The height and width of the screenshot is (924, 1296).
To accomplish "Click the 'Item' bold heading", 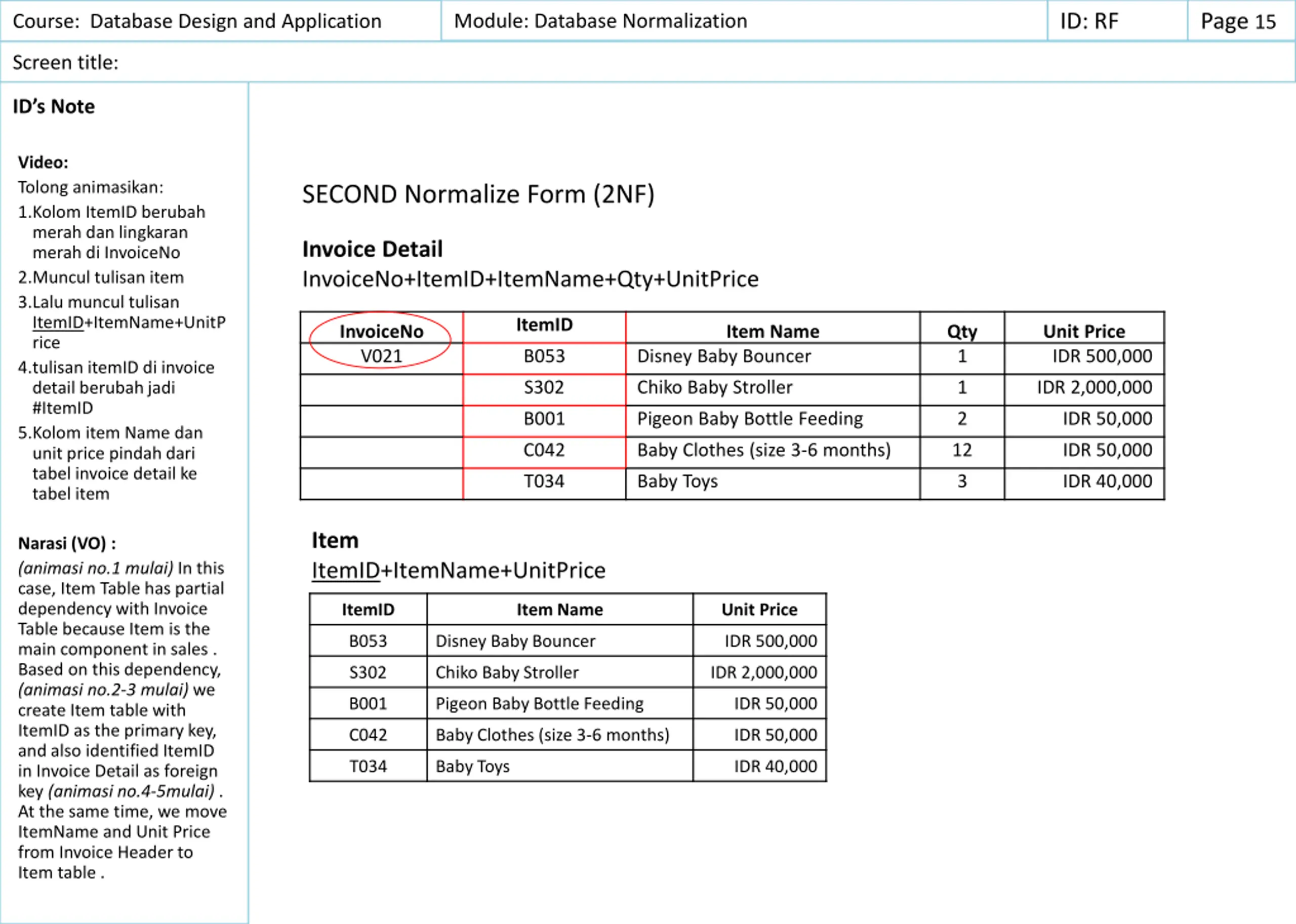I will point(335,540).
